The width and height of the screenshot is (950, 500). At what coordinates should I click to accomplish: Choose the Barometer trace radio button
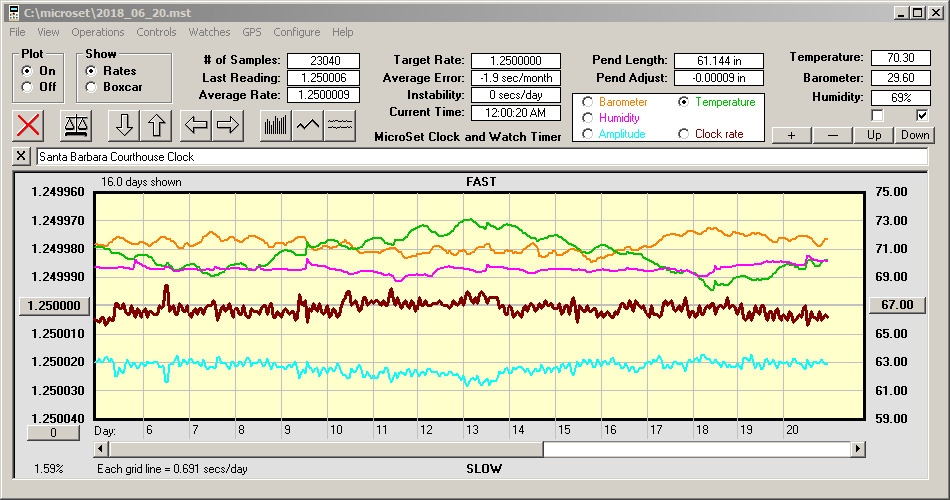click(x=588, y=102)
